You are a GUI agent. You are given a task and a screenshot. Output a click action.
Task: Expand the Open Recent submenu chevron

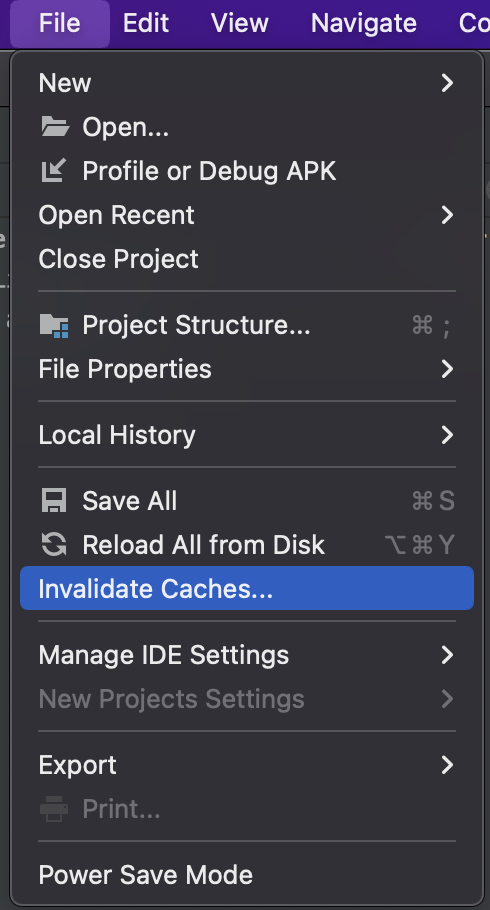point(447,215)
